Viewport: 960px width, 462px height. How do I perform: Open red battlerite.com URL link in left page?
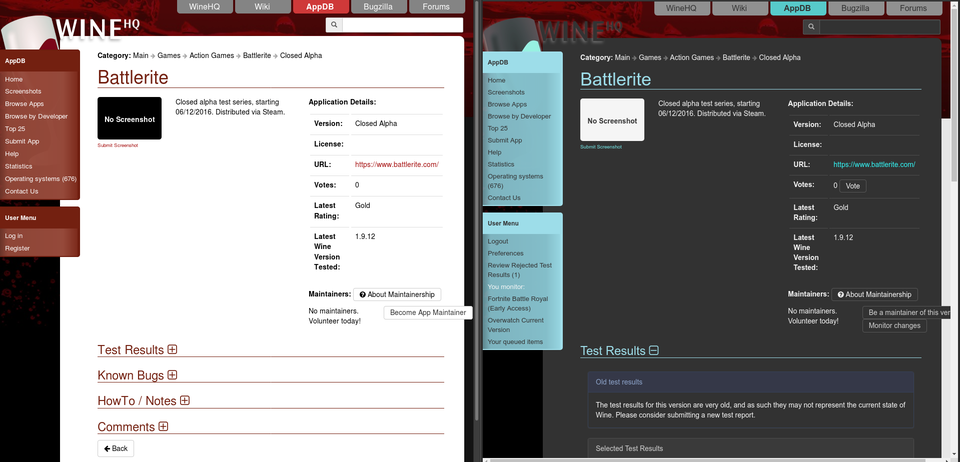397,165
